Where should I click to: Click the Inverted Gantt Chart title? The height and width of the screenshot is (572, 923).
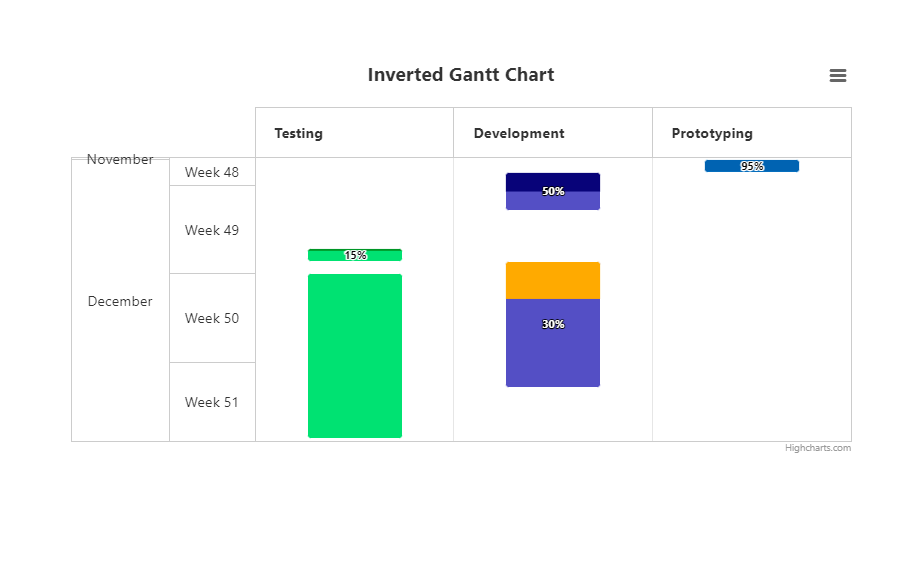[461, 75]
